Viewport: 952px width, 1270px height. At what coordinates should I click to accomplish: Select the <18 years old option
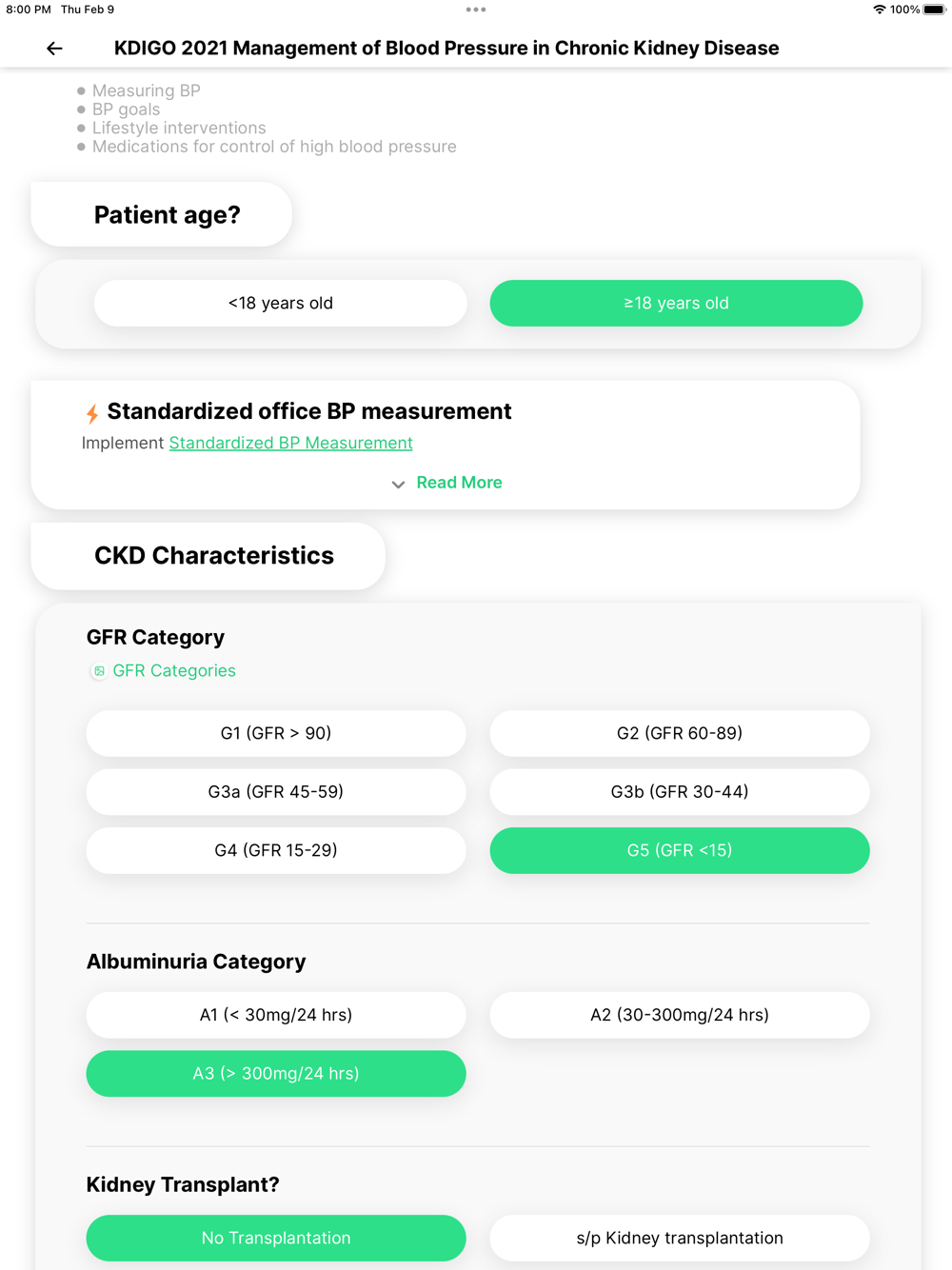pyautogui.click(x=280, y=303)
